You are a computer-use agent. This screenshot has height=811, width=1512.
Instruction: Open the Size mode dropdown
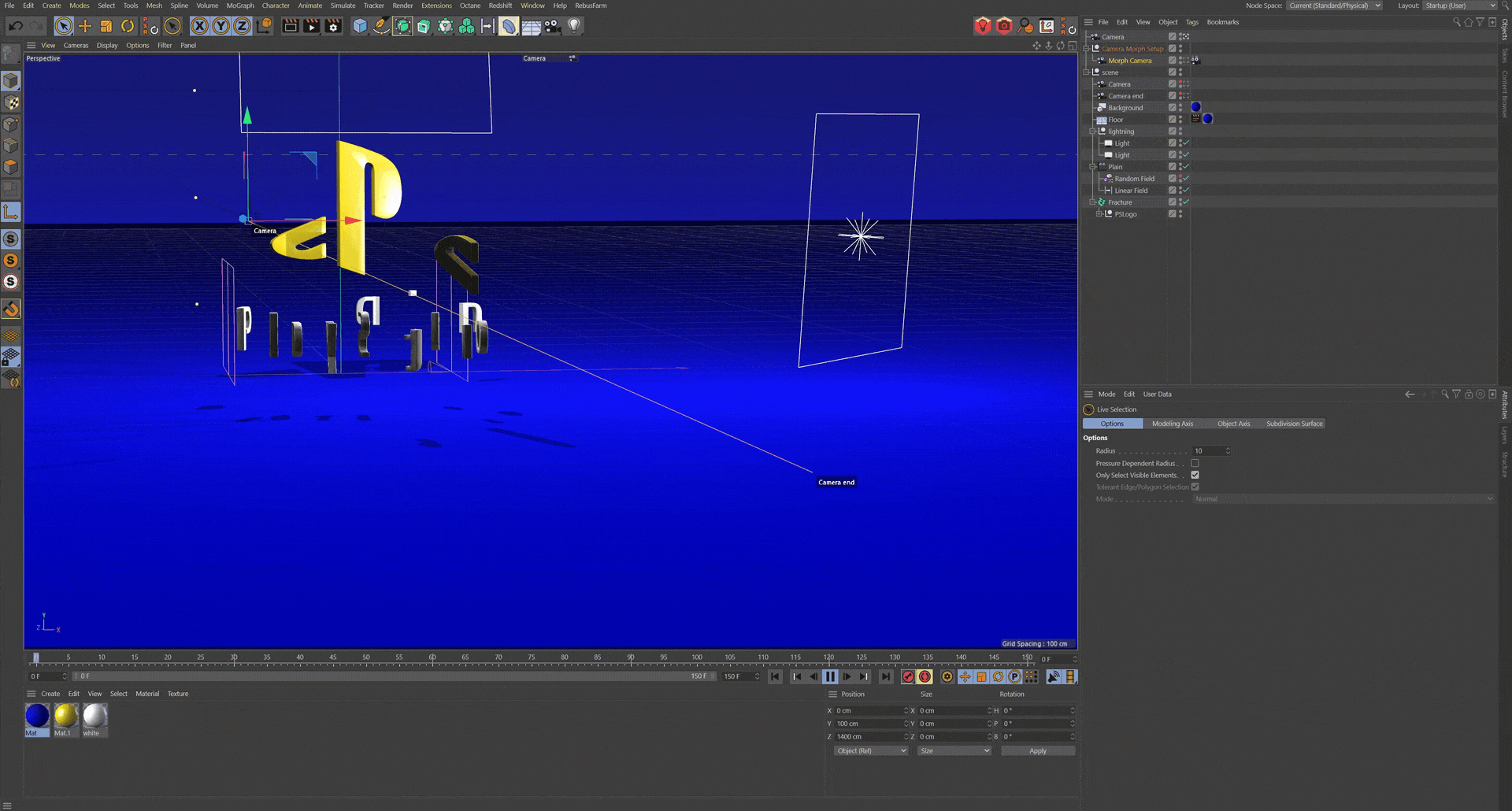[954, 751]
